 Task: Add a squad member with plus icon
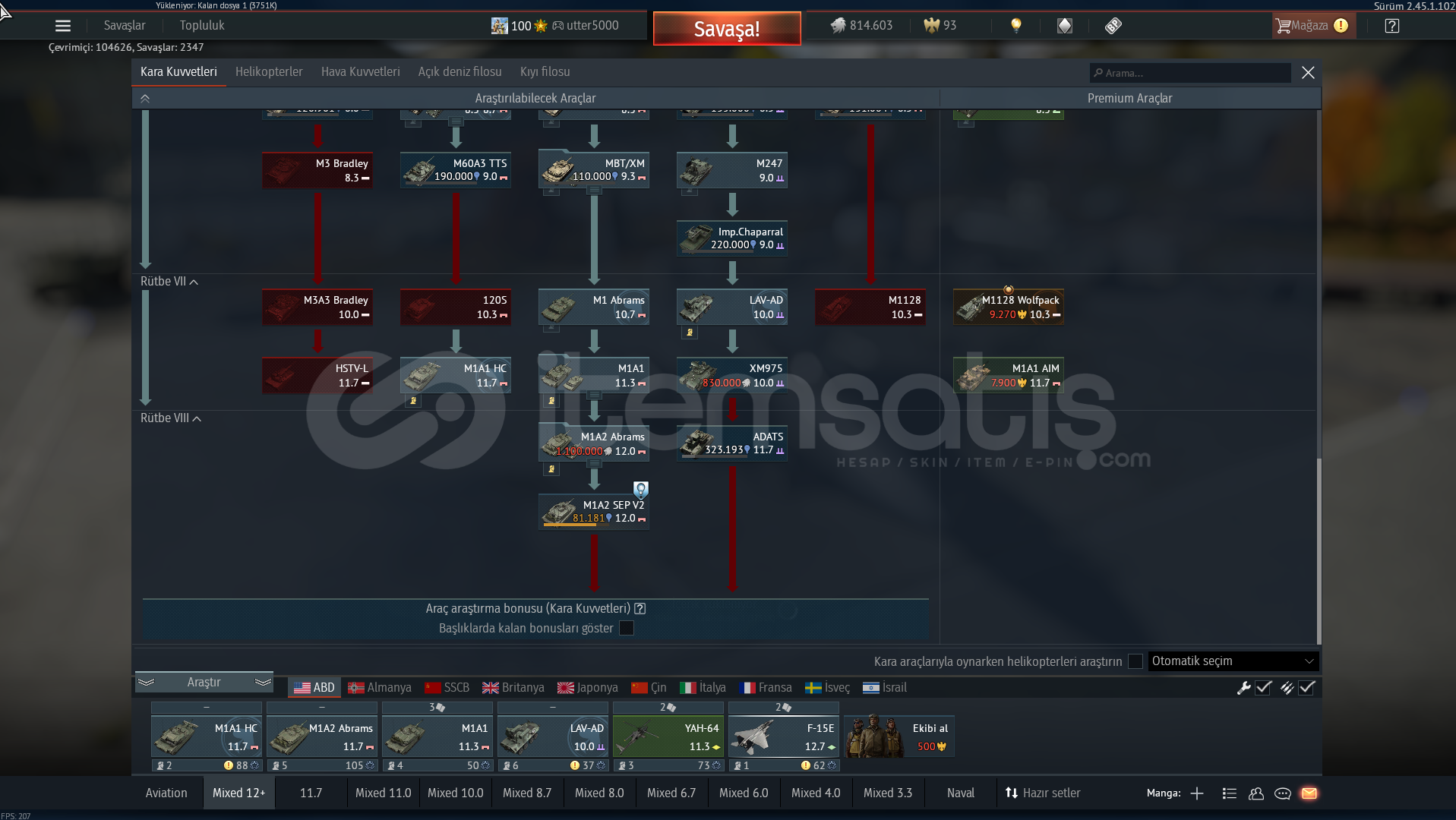point(1197,793)
